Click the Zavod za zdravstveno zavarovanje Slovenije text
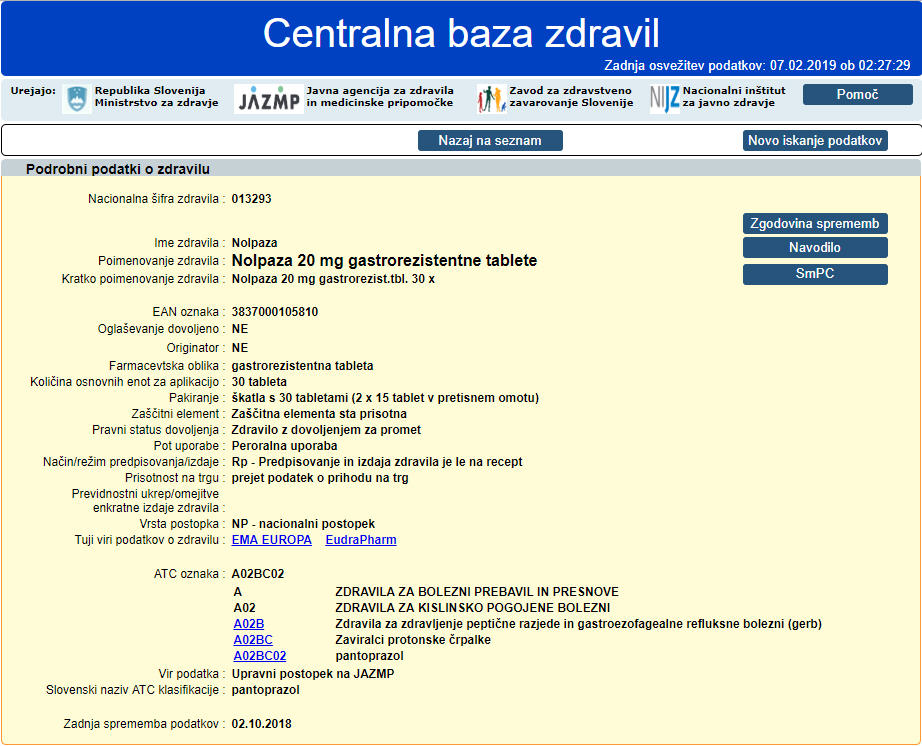The height and width of the screenshot is (746, 922). (x=572, y=96)
